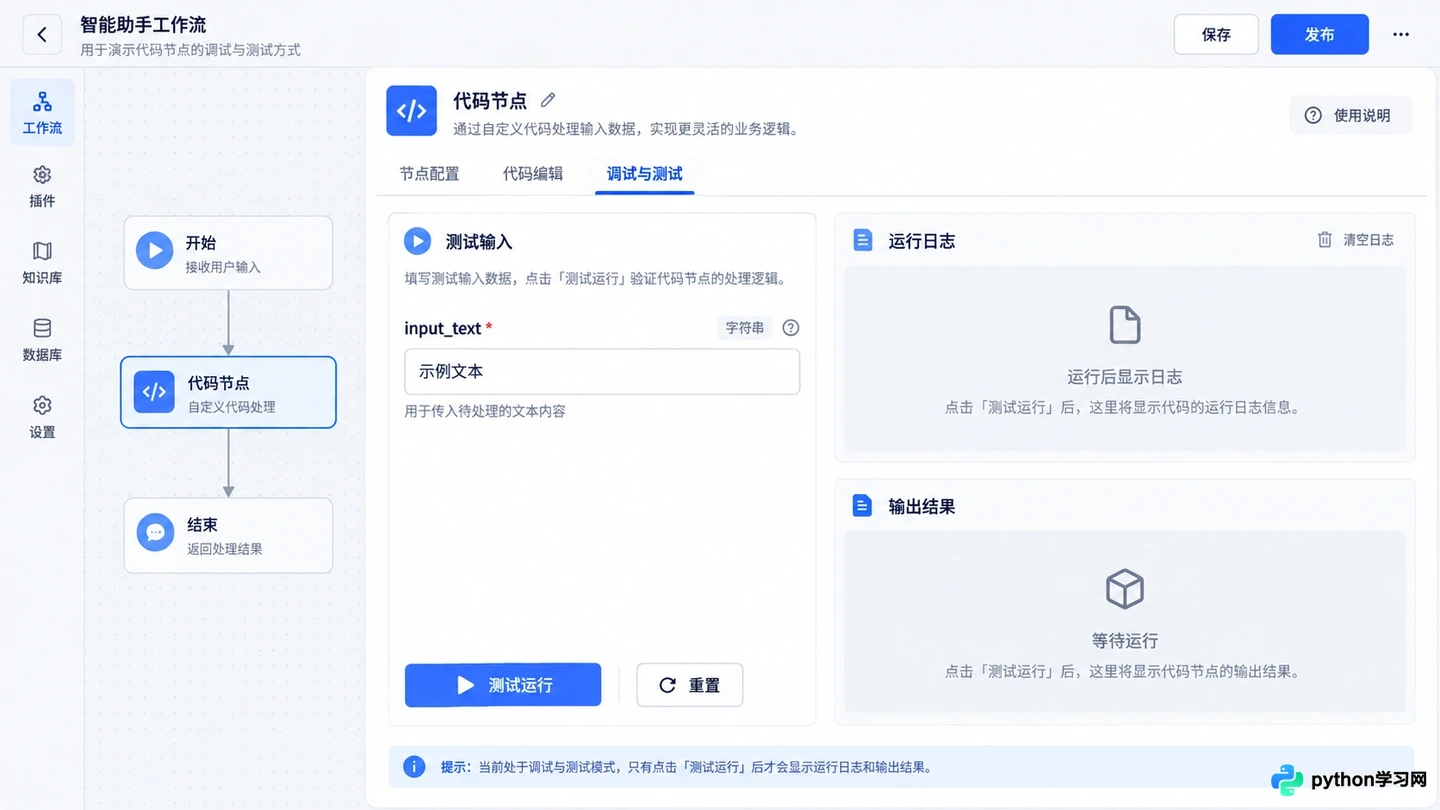Click the 字符串 type tag
1440x810 pixels.
click(x=745, y=328)
